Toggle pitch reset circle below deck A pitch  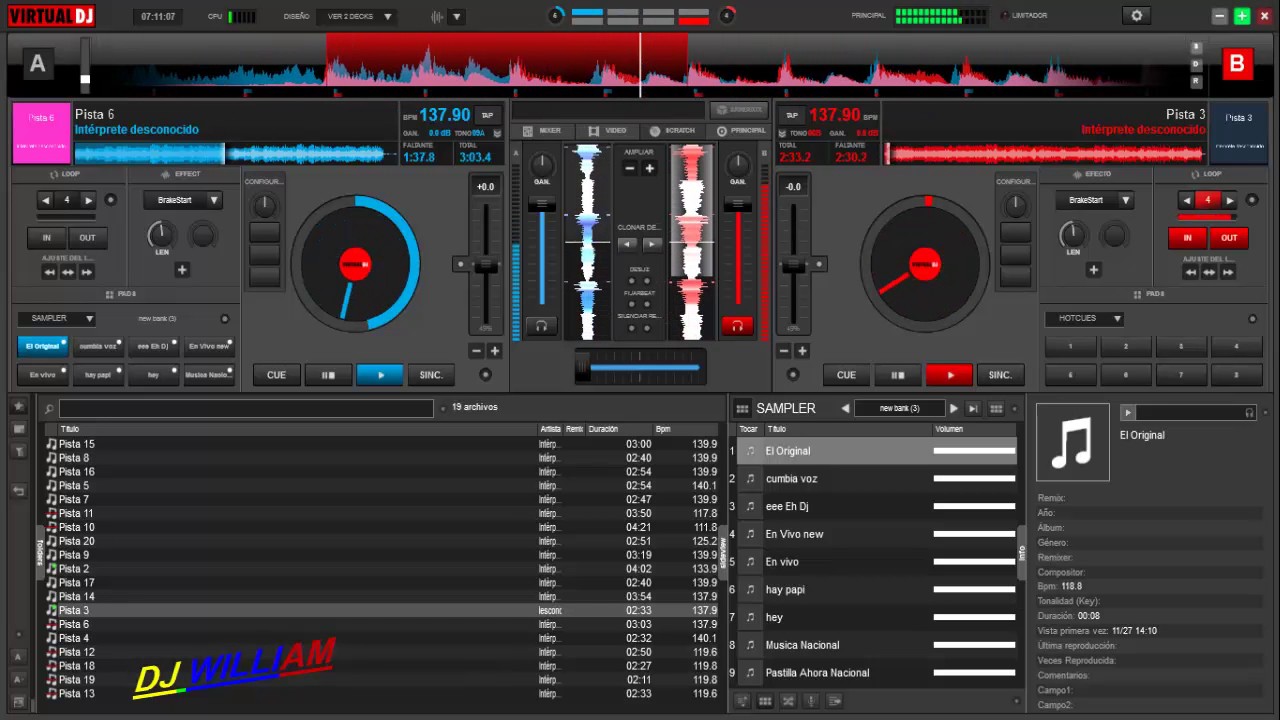point(485,375)
